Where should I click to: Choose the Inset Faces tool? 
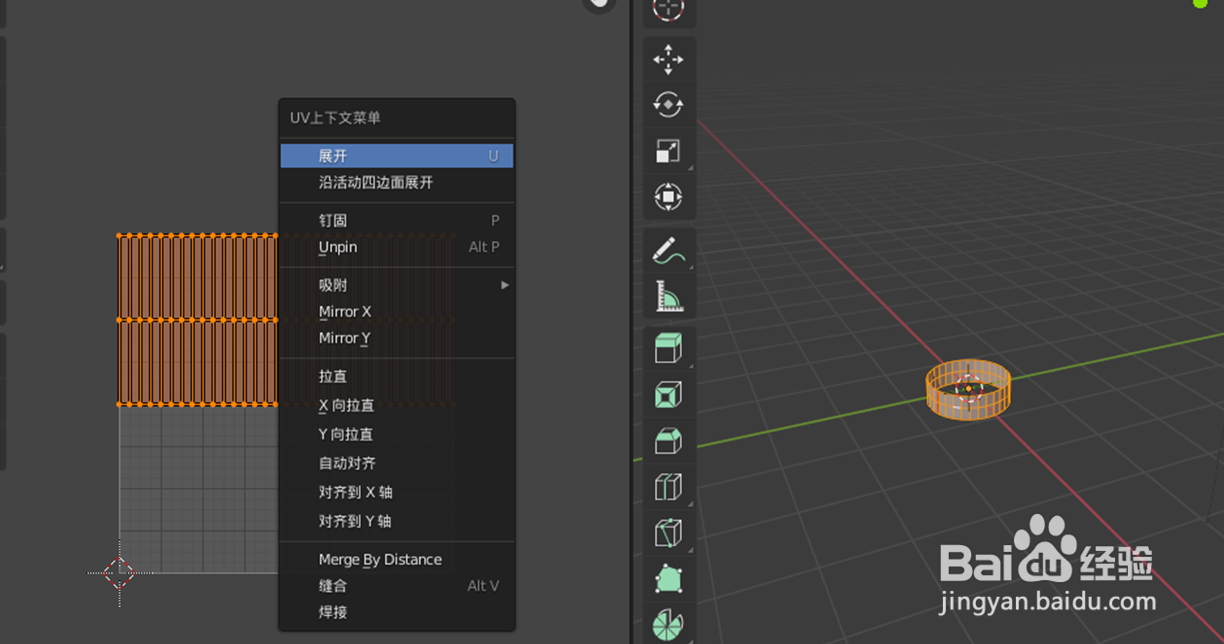[668, 394]
